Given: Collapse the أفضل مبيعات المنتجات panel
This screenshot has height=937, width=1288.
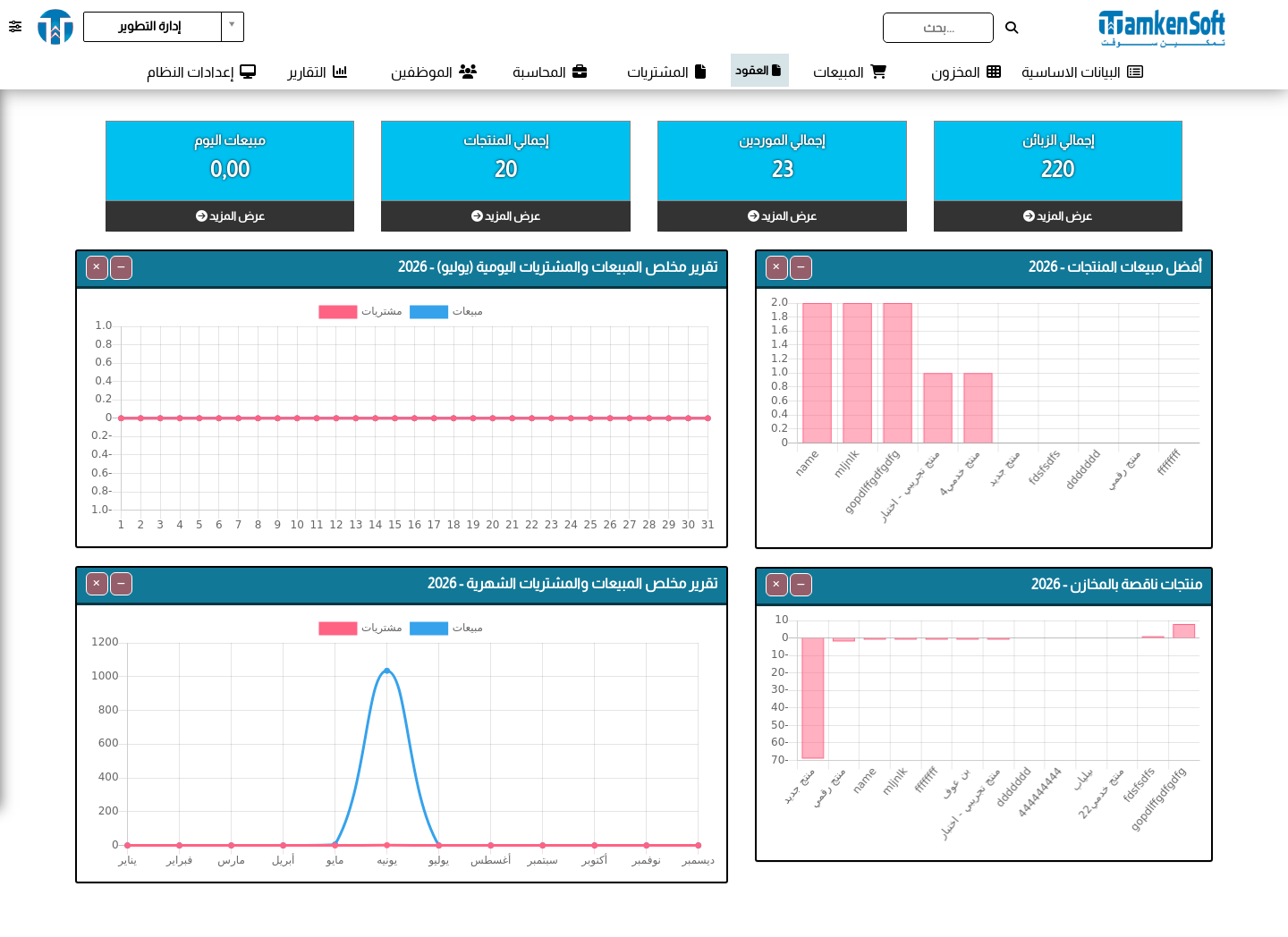Looking at the screenshot, I should pos(801,267).
